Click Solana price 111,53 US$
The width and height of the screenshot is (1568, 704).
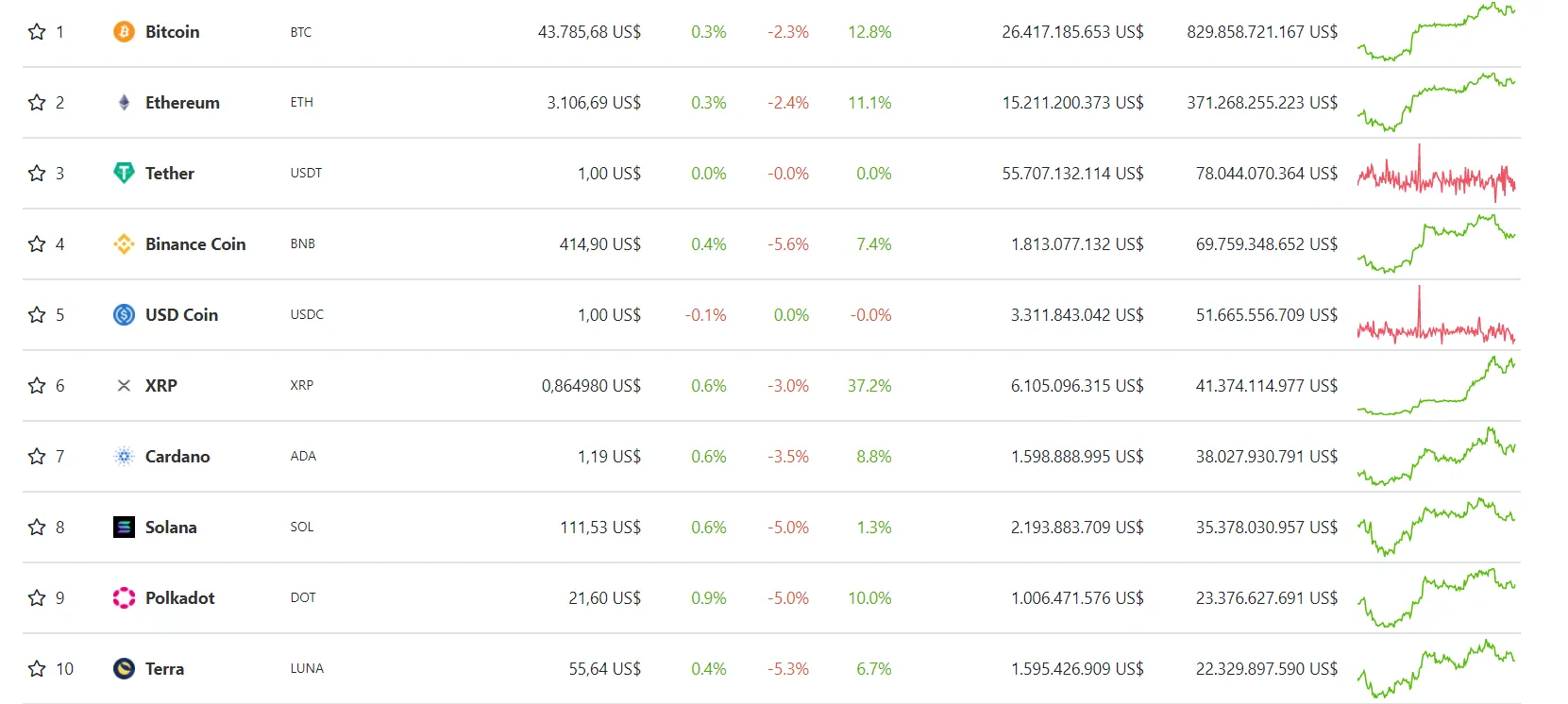[600, 528]
